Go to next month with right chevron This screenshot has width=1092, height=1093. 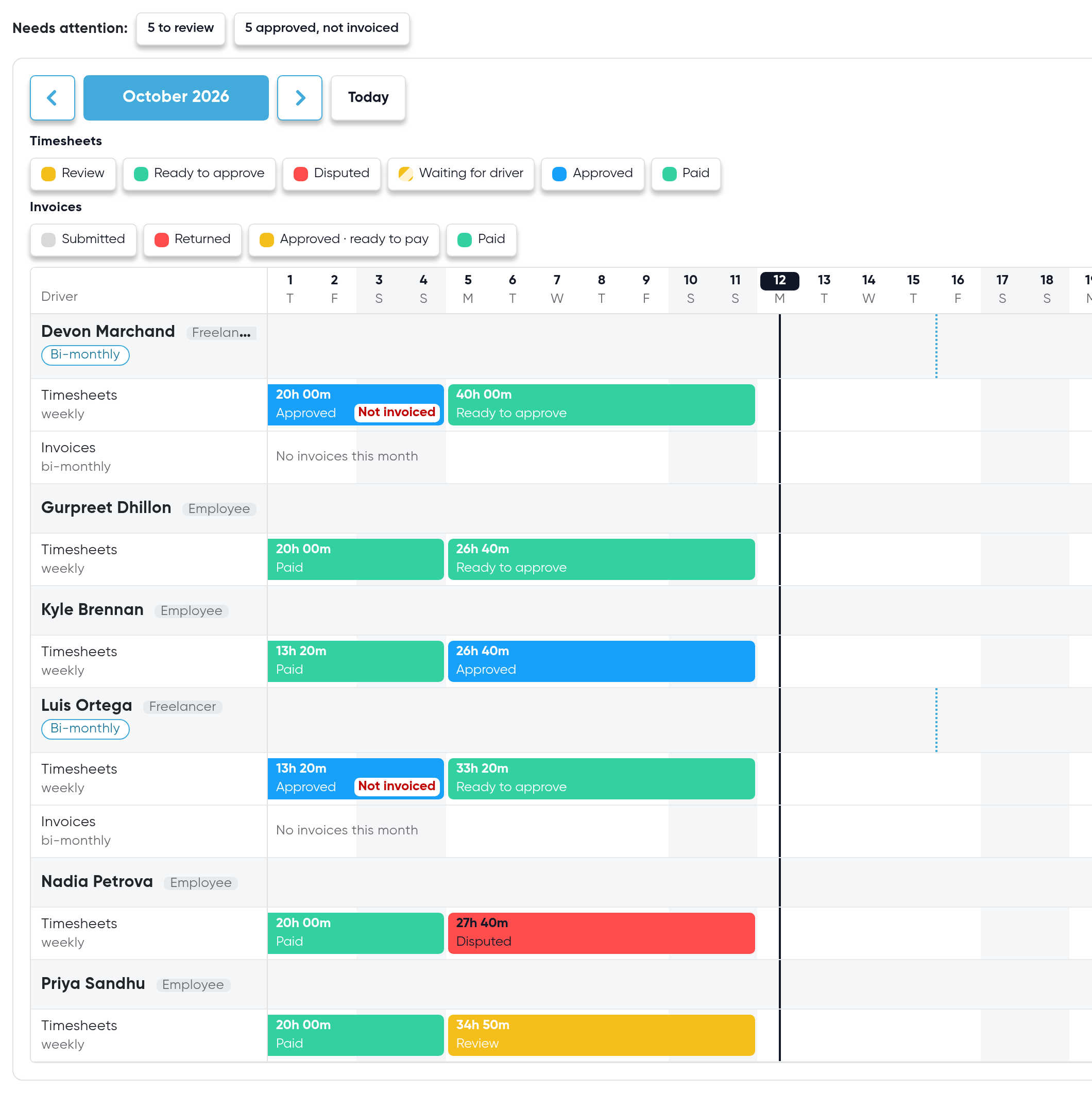coord(299,97)
